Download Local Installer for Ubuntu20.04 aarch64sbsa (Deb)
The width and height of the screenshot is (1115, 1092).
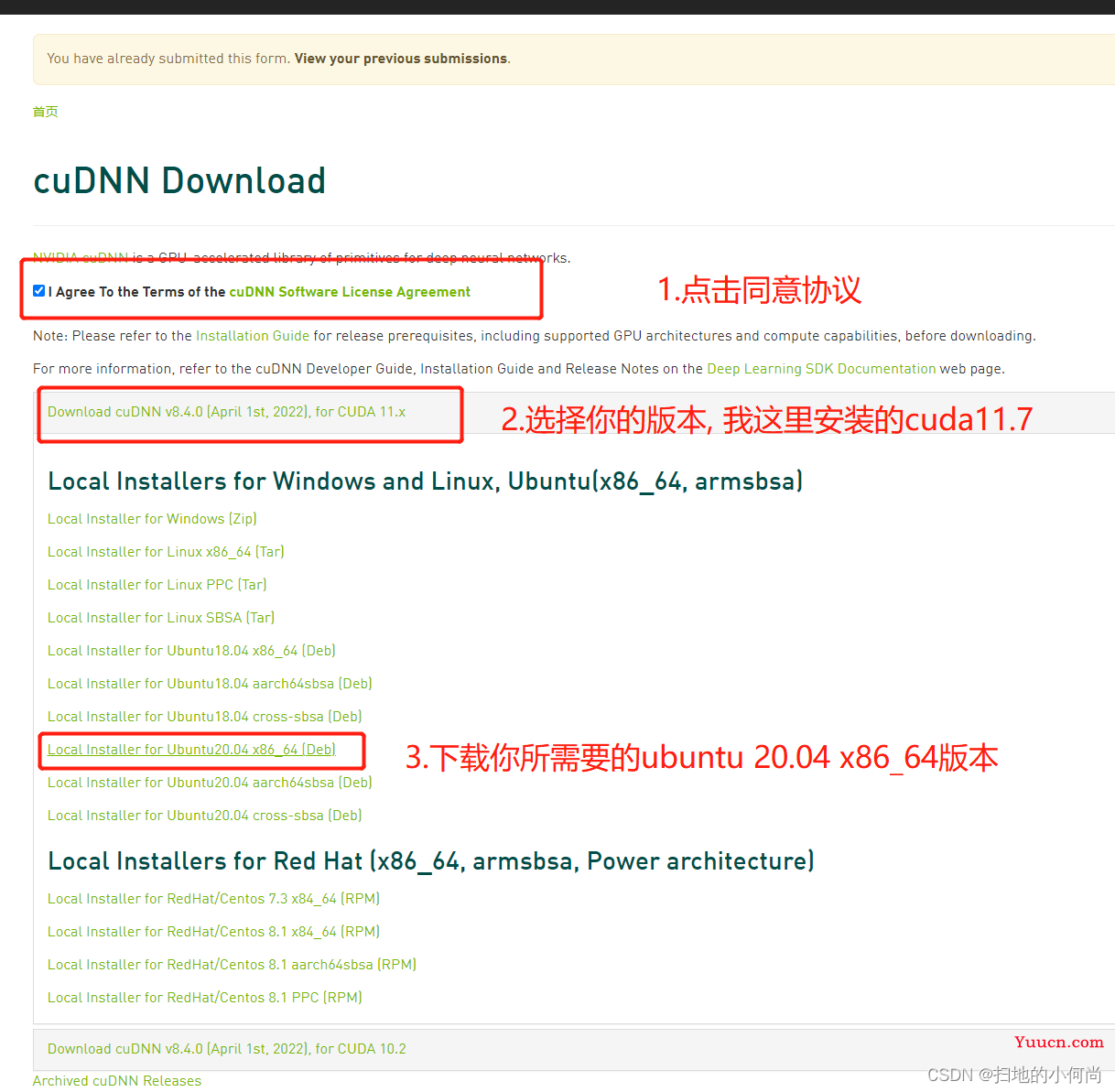(x=210, y=783)
